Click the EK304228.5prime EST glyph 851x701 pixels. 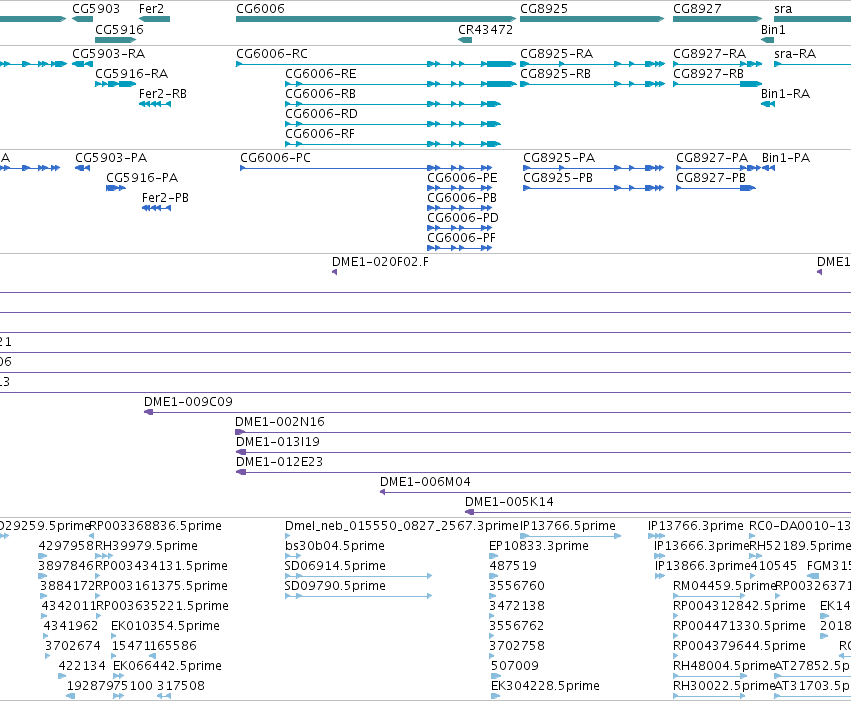click(495, 696)
